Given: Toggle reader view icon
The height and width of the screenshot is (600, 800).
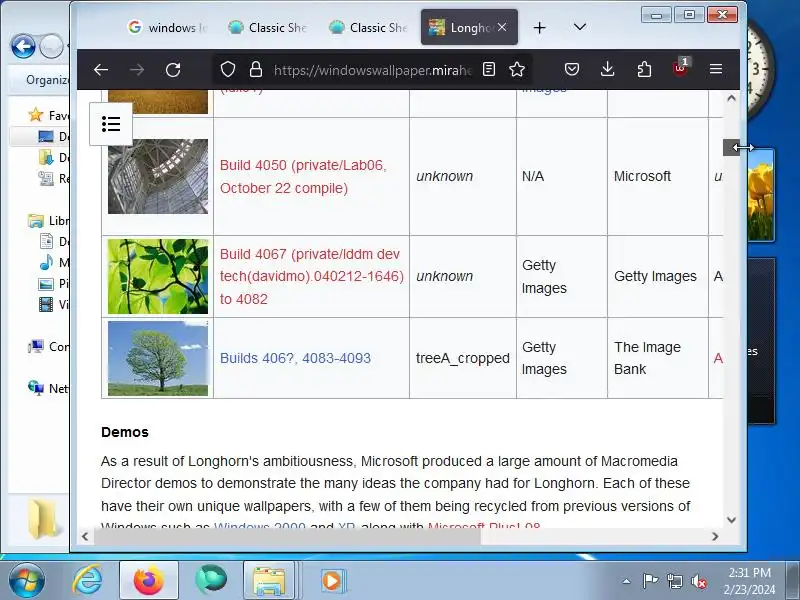Looking at the screenshot, I should point(489,69).
